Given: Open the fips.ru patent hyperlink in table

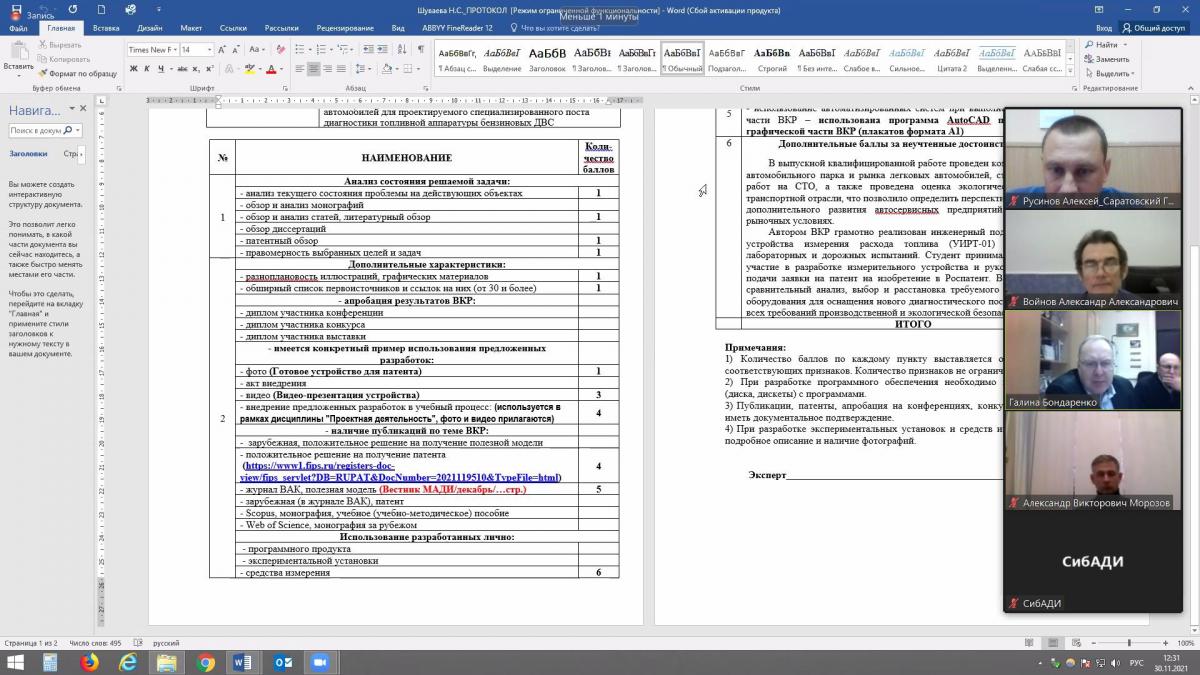Looking at the screenshot, I should coord(402,472).
